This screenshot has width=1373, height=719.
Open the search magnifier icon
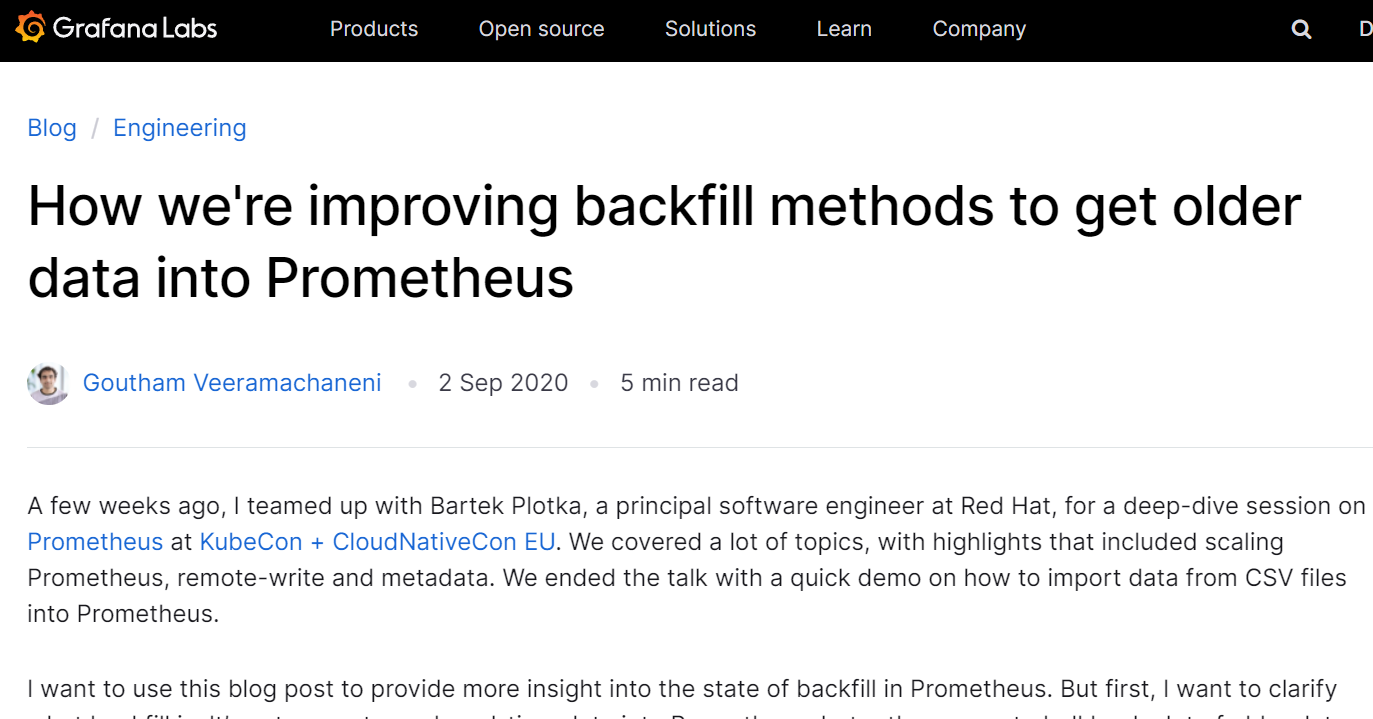(1301, 29)
